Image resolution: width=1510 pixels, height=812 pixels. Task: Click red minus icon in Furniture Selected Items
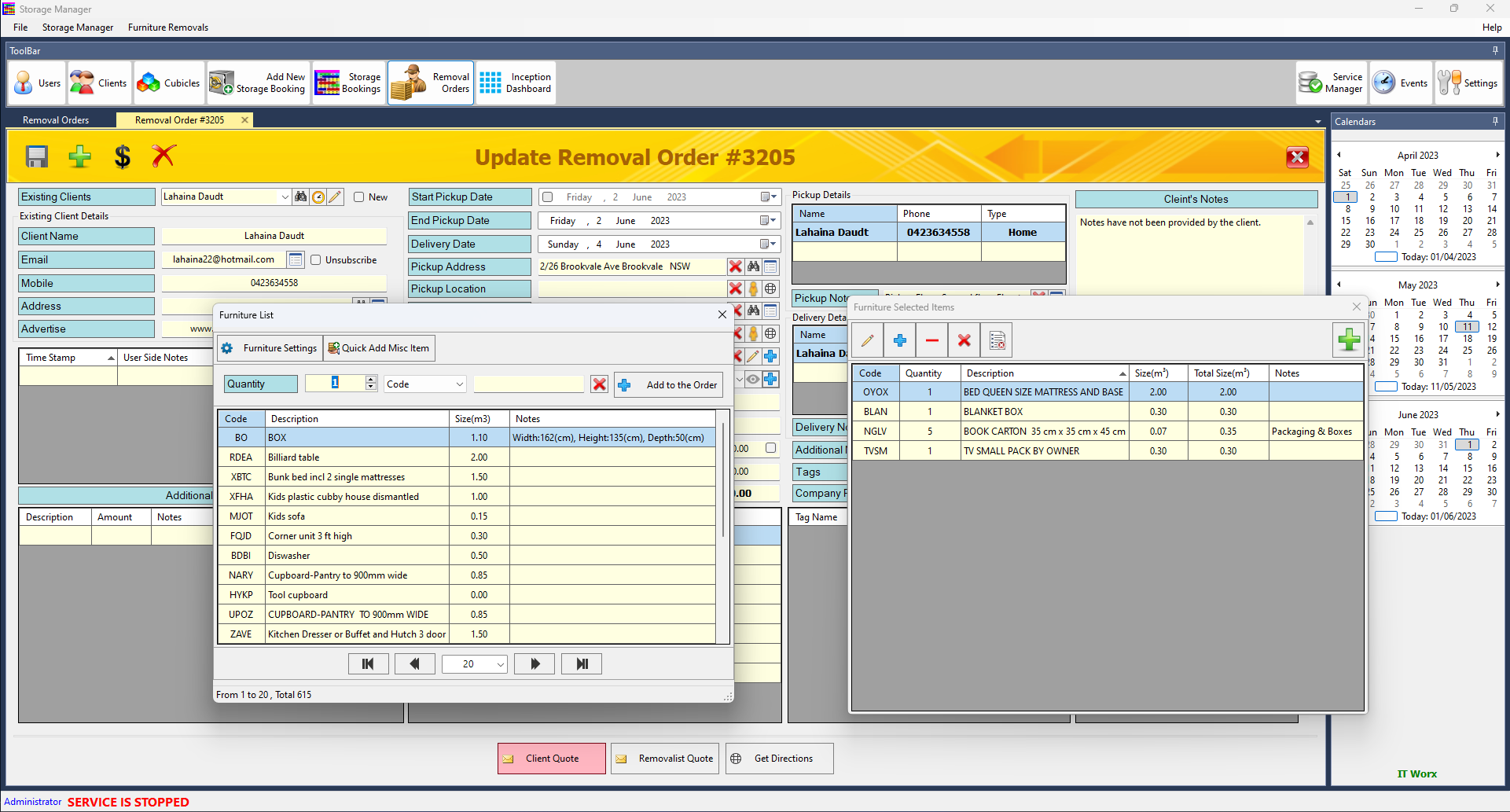click(x=931, y=340)
